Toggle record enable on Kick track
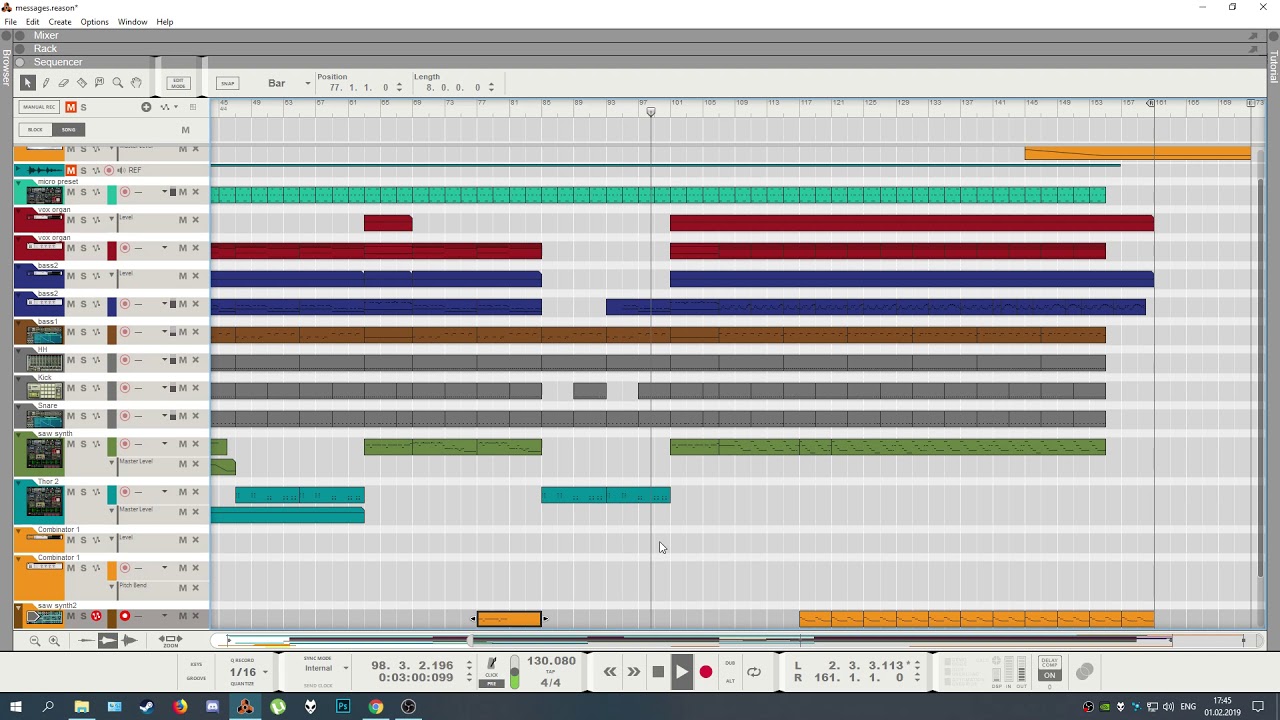The width and height of the screenshot is (1280, 720). pos(125,388)
